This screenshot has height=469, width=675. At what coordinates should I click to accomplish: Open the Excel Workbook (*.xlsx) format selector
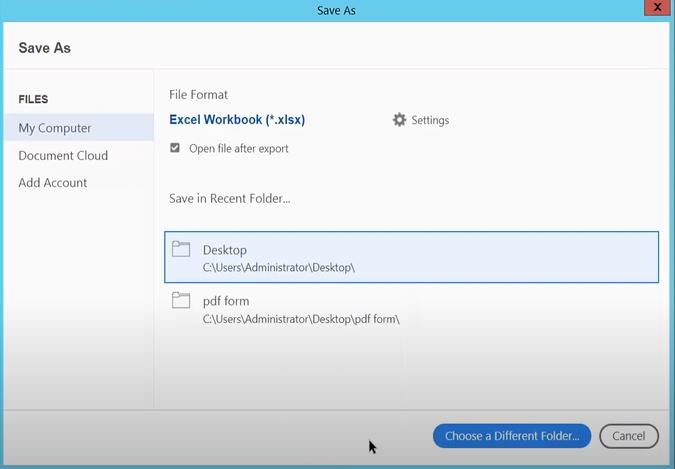coord(237,120)
